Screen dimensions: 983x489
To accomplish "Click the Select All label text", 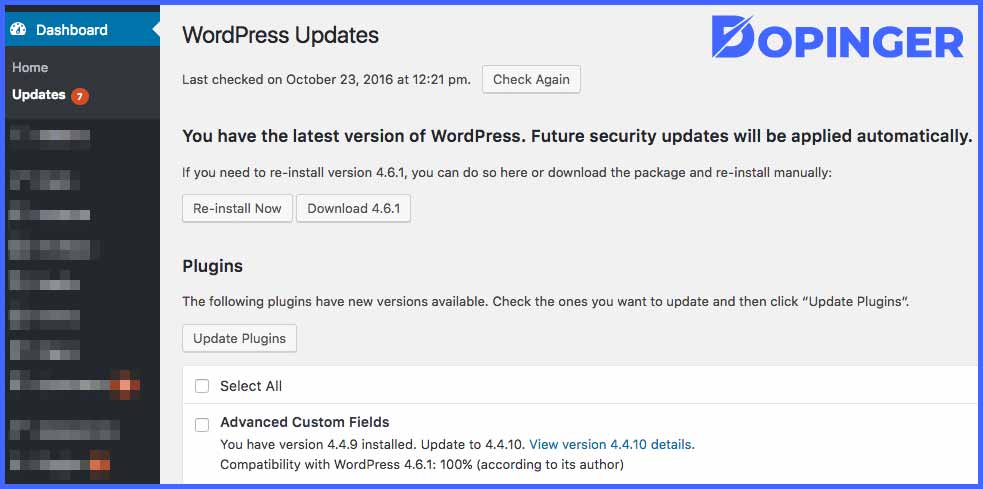I will point(251,386).
